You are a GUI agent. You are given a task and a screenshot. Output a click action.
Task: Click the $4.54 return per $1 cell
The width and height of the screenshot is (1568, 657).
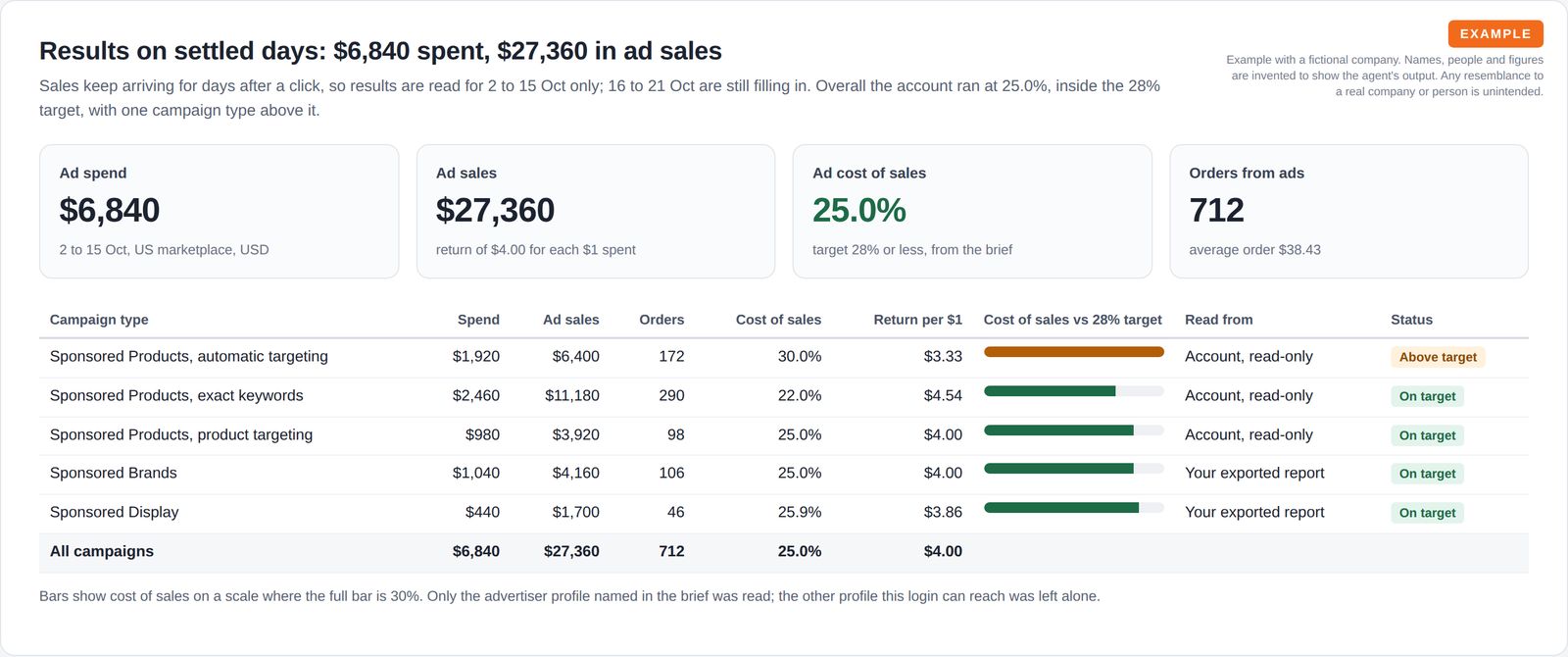943,395
